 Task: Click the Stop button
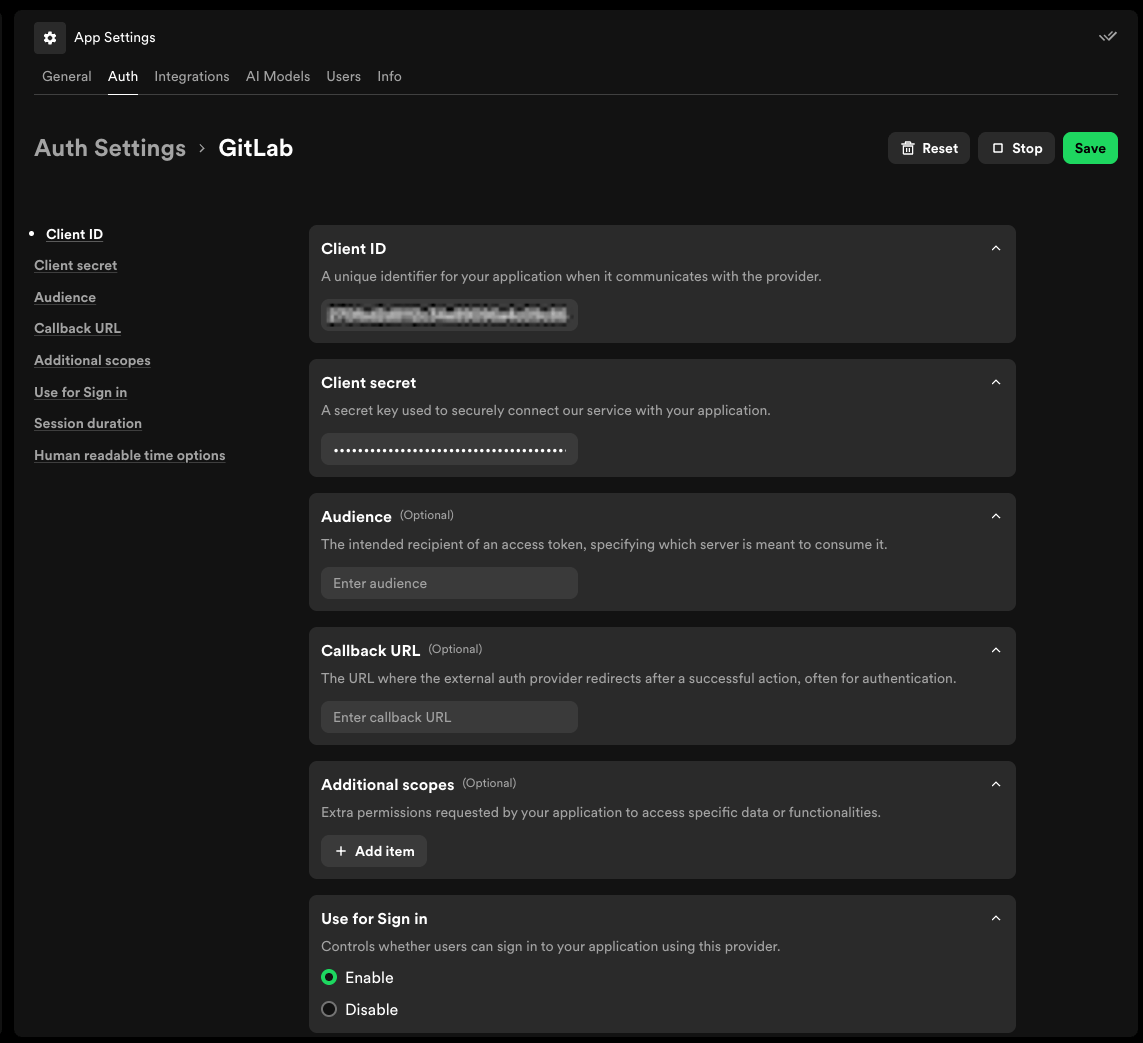1016,148
